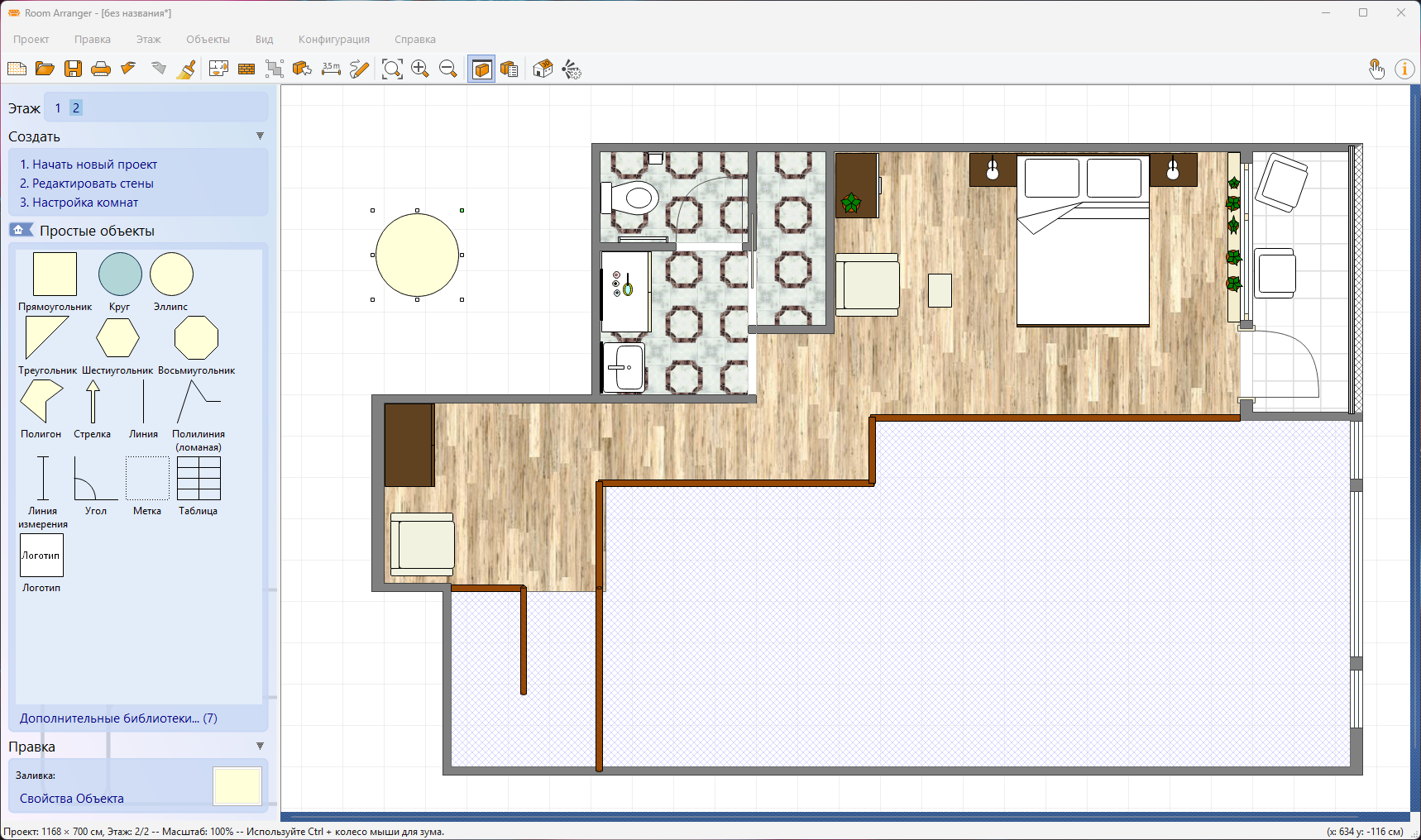The image size is (1421, 840).
Task: Open the Этаж menu
Action: click(x=149, y=40)
